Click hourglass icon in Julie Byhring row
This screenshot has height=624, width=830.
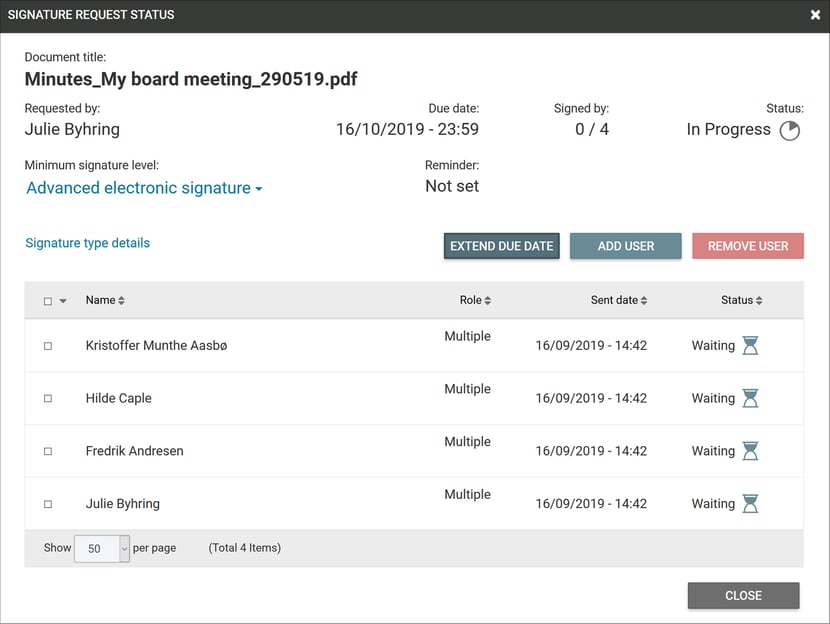[750, 503]
